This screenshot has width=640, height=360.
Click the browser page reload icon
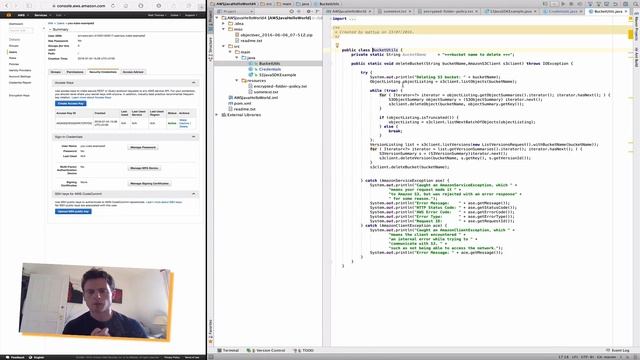(113, 6)
